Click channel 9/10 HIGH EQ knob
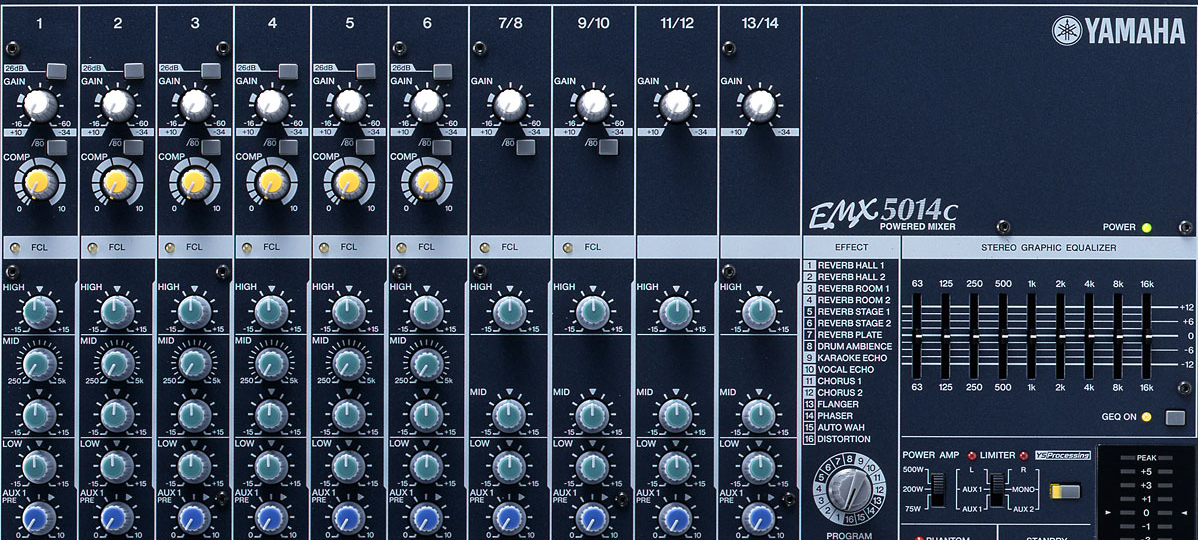Image resolution: width=1198 pixels, height=540 pixels. 592,312
